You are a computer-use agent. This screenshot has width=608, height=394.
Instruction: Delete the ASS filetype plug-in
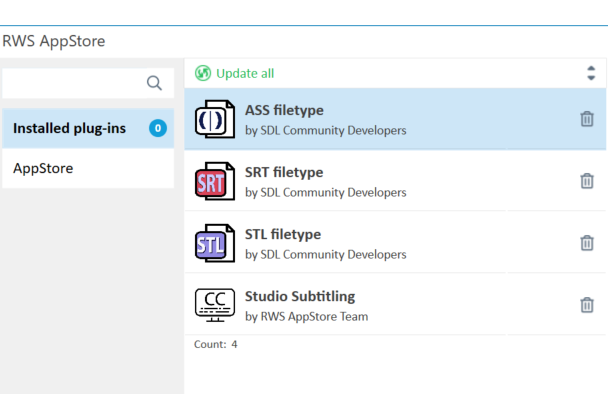pos(587,119)
